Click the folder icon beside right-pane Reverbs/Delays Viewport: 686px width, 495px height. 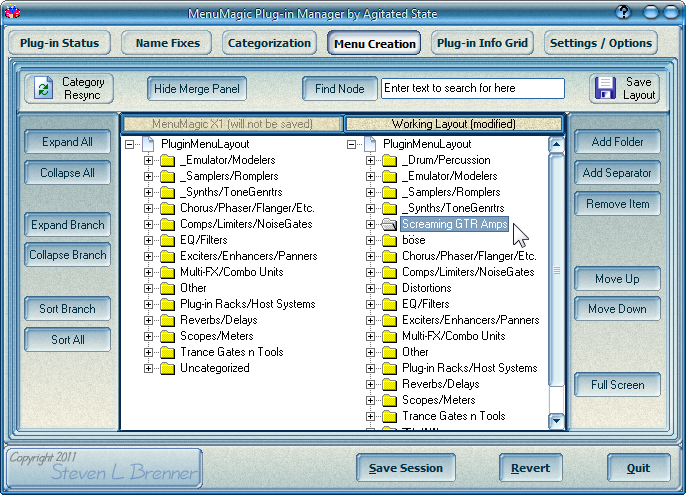tap(389, 384)
